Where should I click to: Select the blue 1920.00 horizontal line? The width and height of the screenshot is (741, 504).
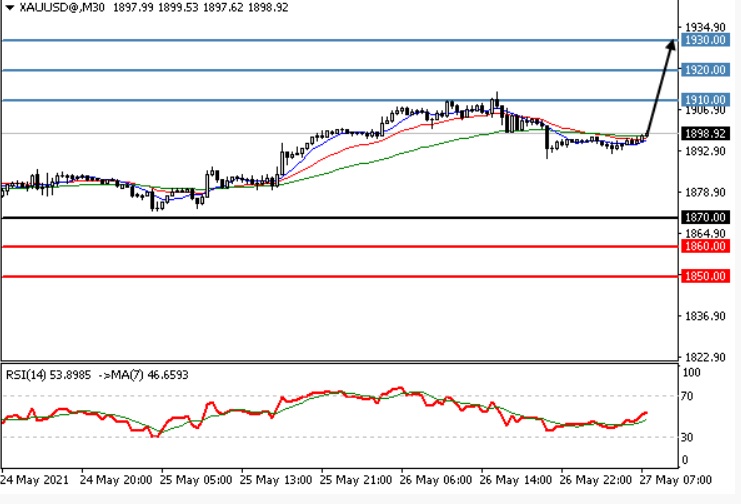[339, 70]
